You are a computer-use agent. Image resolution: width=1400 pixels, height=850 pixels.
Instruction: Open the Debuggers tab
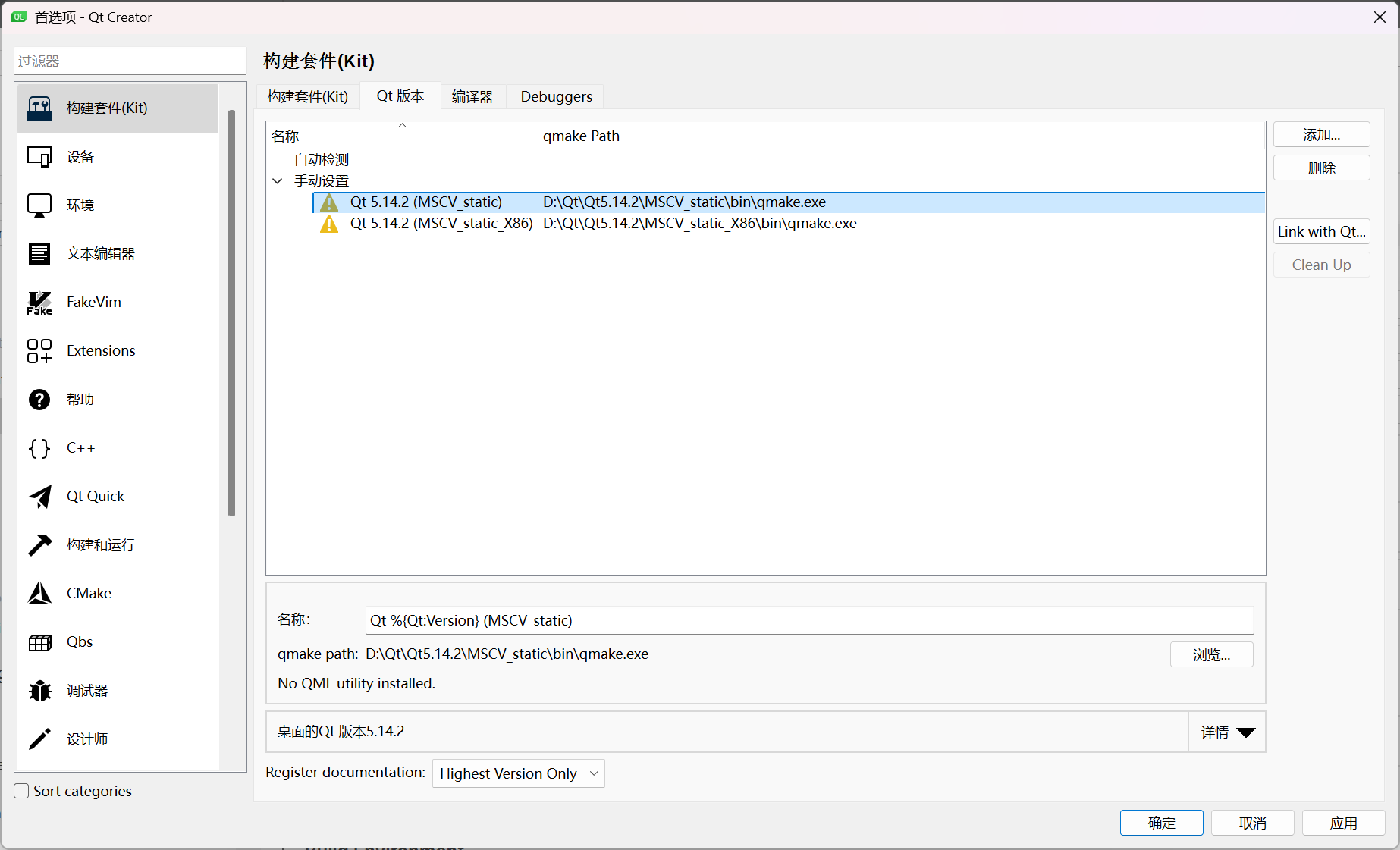557,96
